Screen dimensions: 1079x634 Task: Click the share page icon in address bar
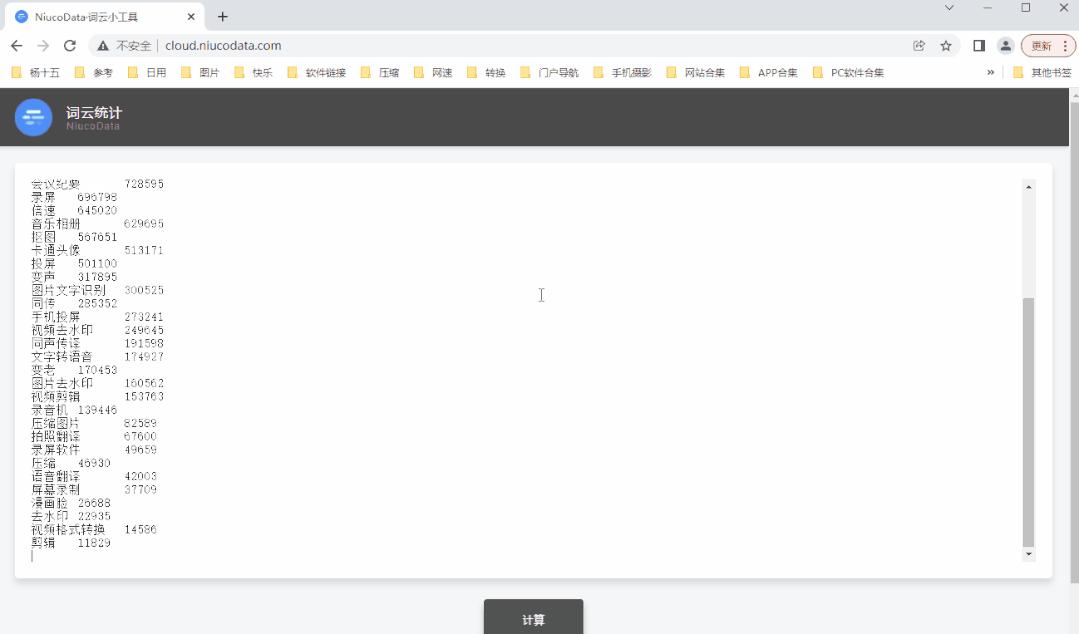(x=919, y=45)
